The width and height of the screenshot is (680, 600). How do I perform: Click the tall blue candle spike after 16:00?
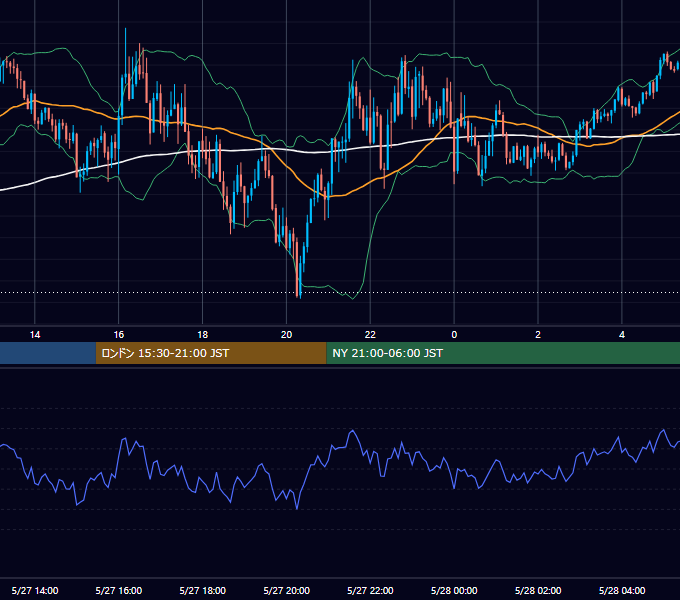125,56
